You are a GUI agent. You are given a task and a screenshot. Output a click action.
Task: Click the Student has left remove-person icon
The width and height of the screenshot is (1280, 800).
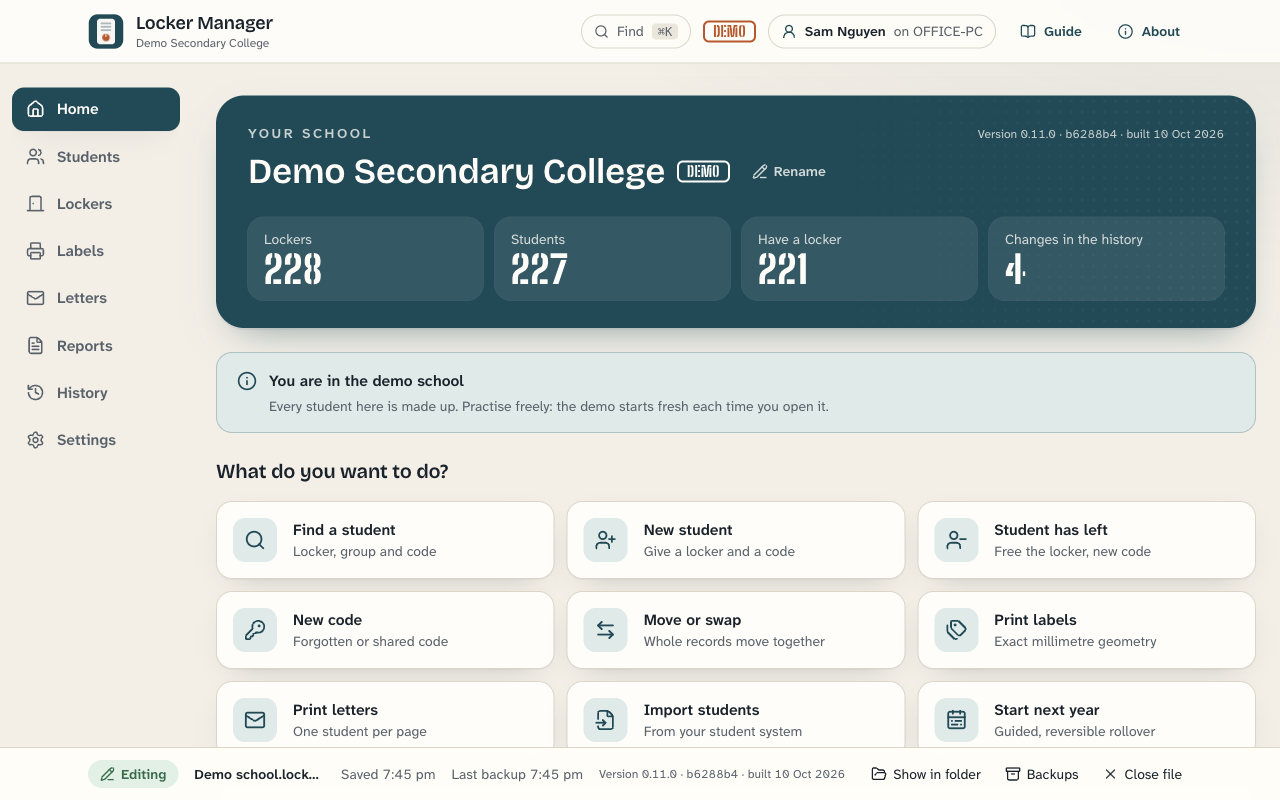(957, 540)
